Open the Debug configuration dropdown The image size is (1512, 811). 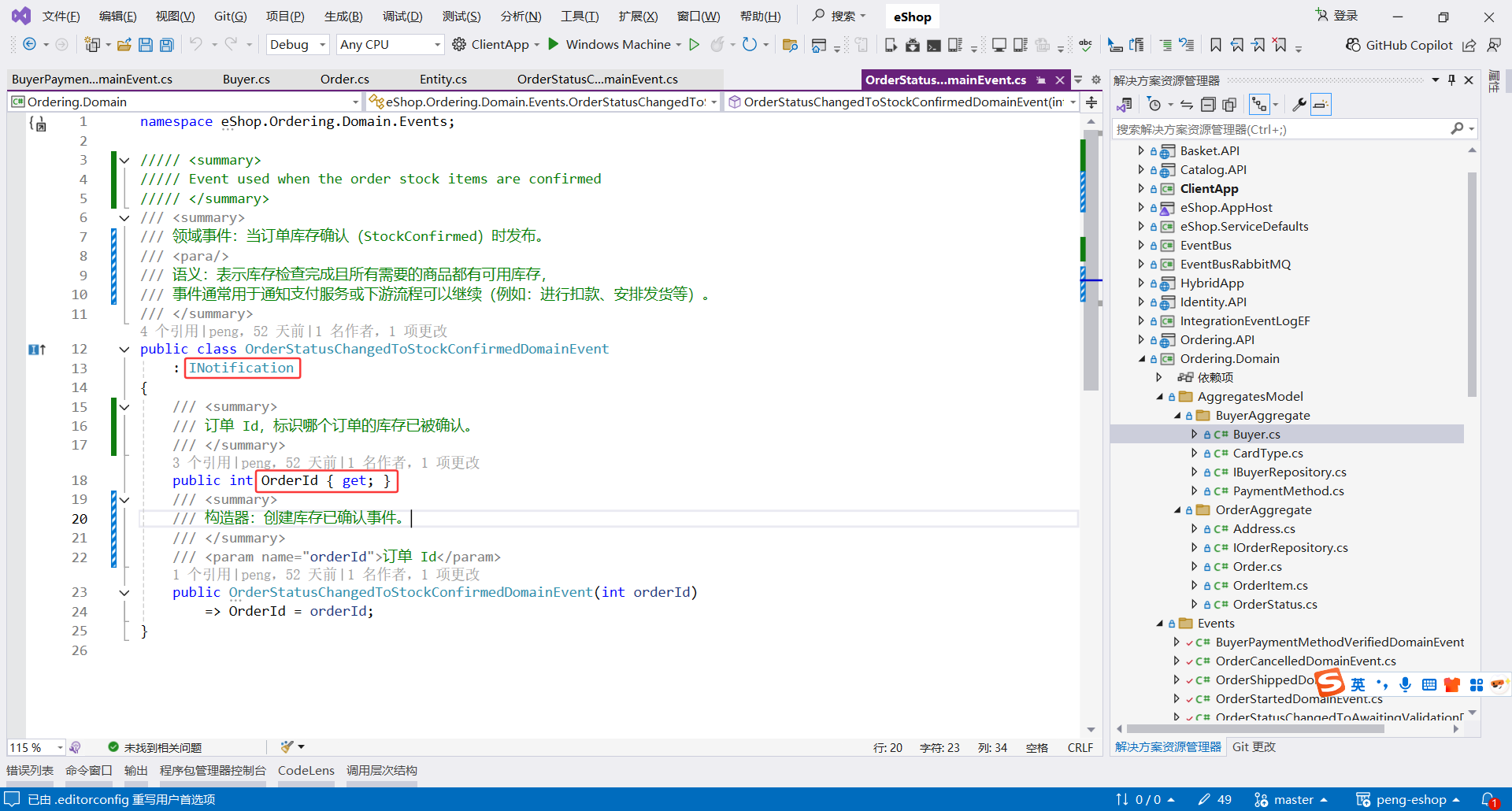pyautogui.click(x=298, y=45)
